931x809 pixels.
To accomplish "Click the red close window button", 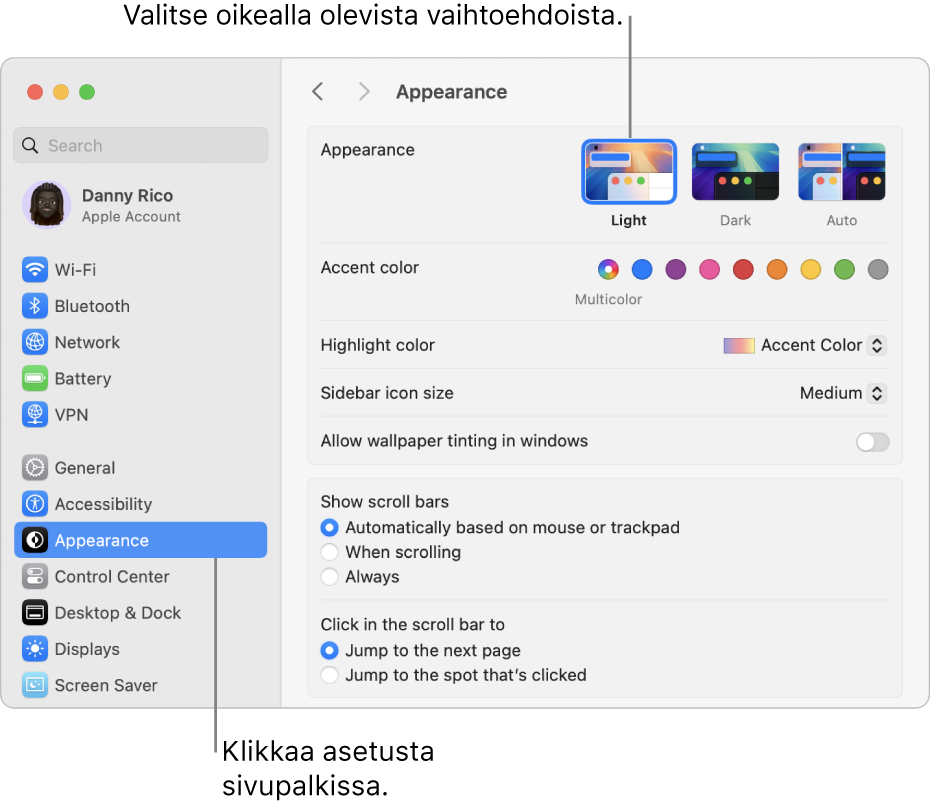I will click(34, 92).
